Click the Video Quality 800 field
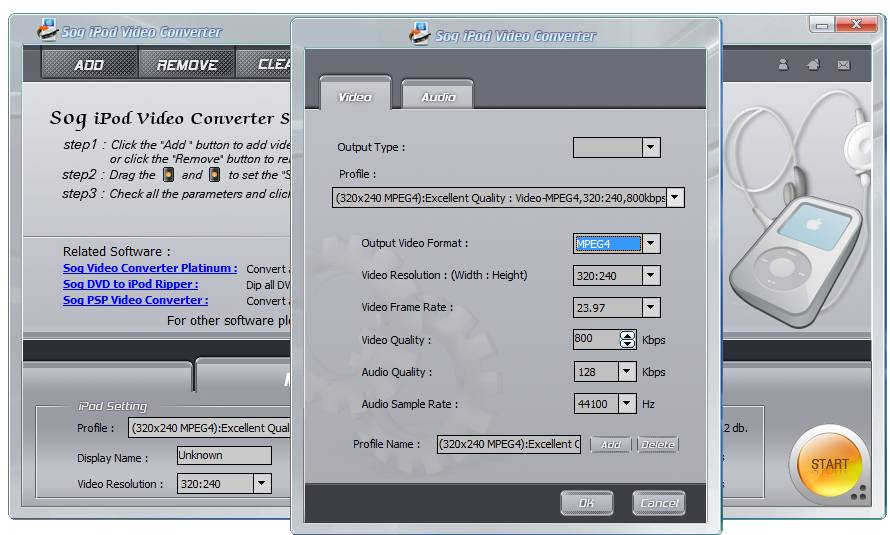 [596, 339]
